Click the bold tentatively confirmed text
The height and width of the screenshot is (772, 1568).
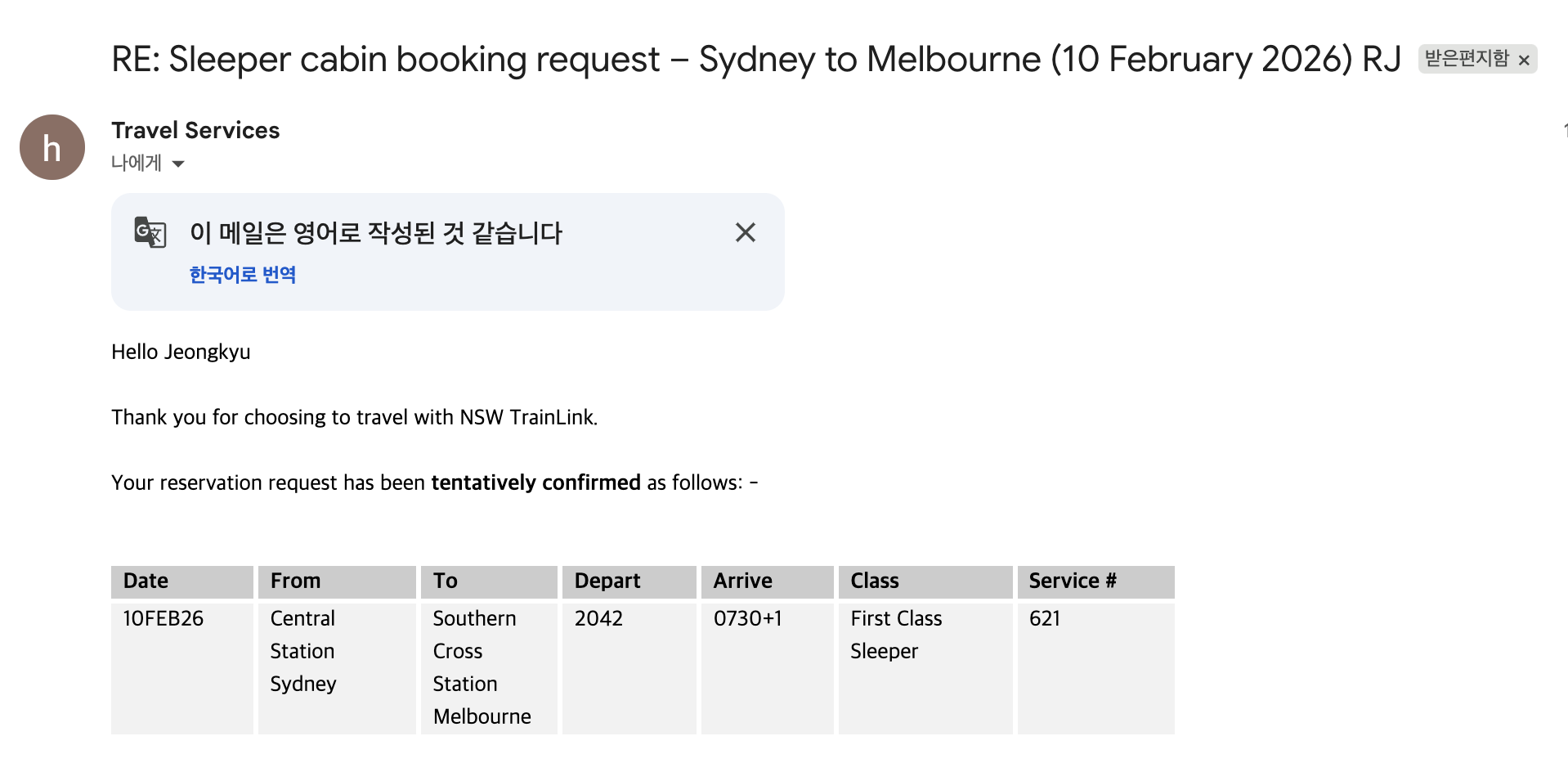click(x=535, y=482)
